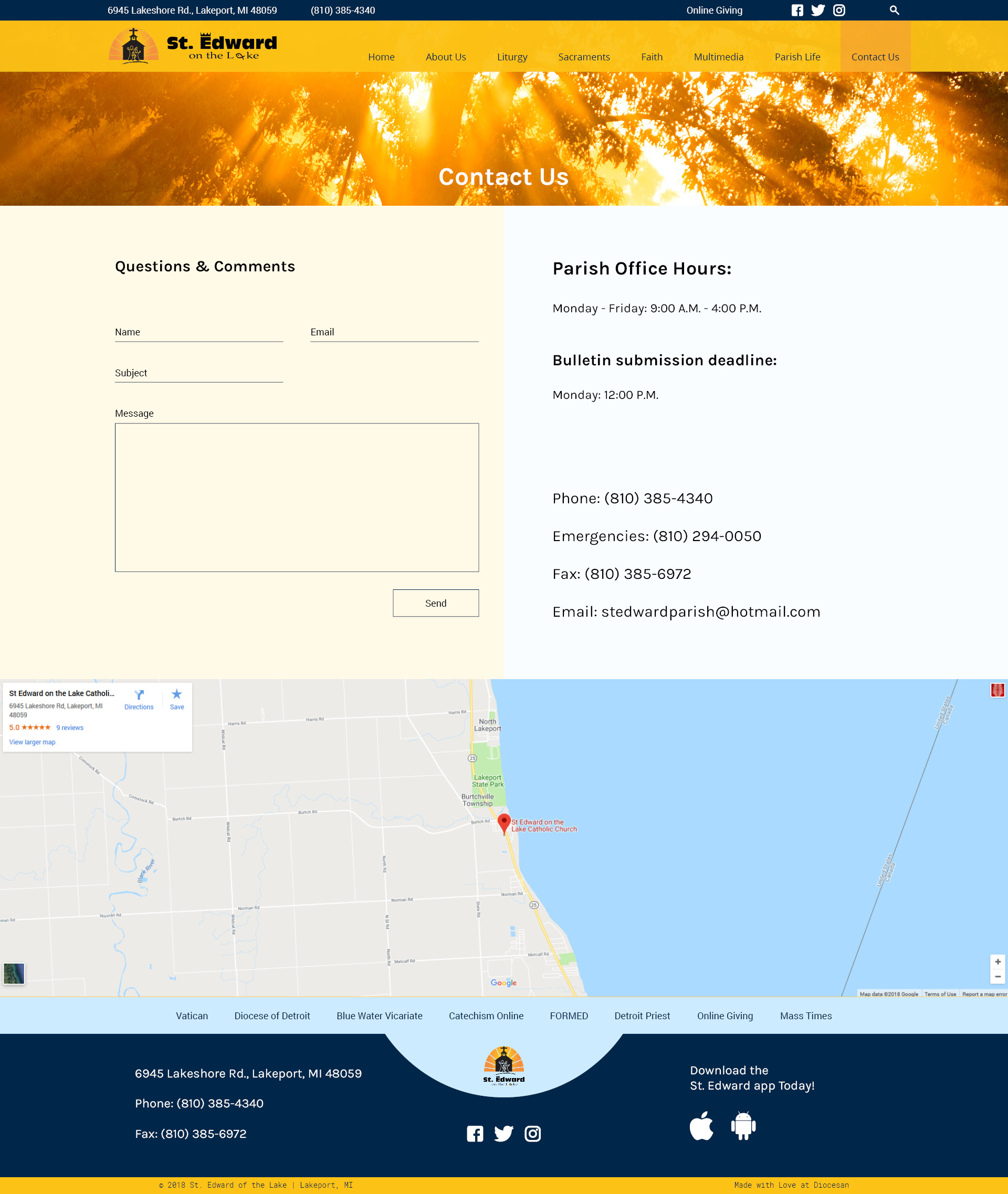Switch map to satellite thumbnail

14,974
